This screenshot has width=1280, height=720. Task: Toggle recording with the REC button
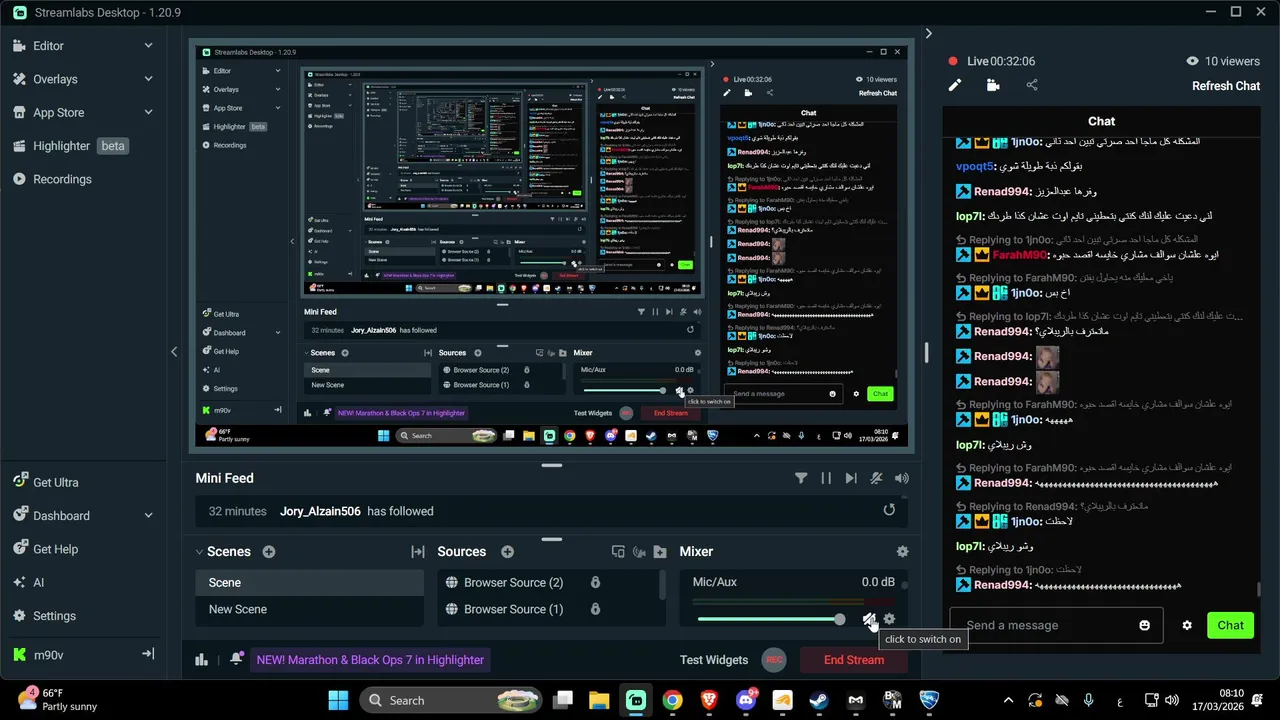point(772,659)
